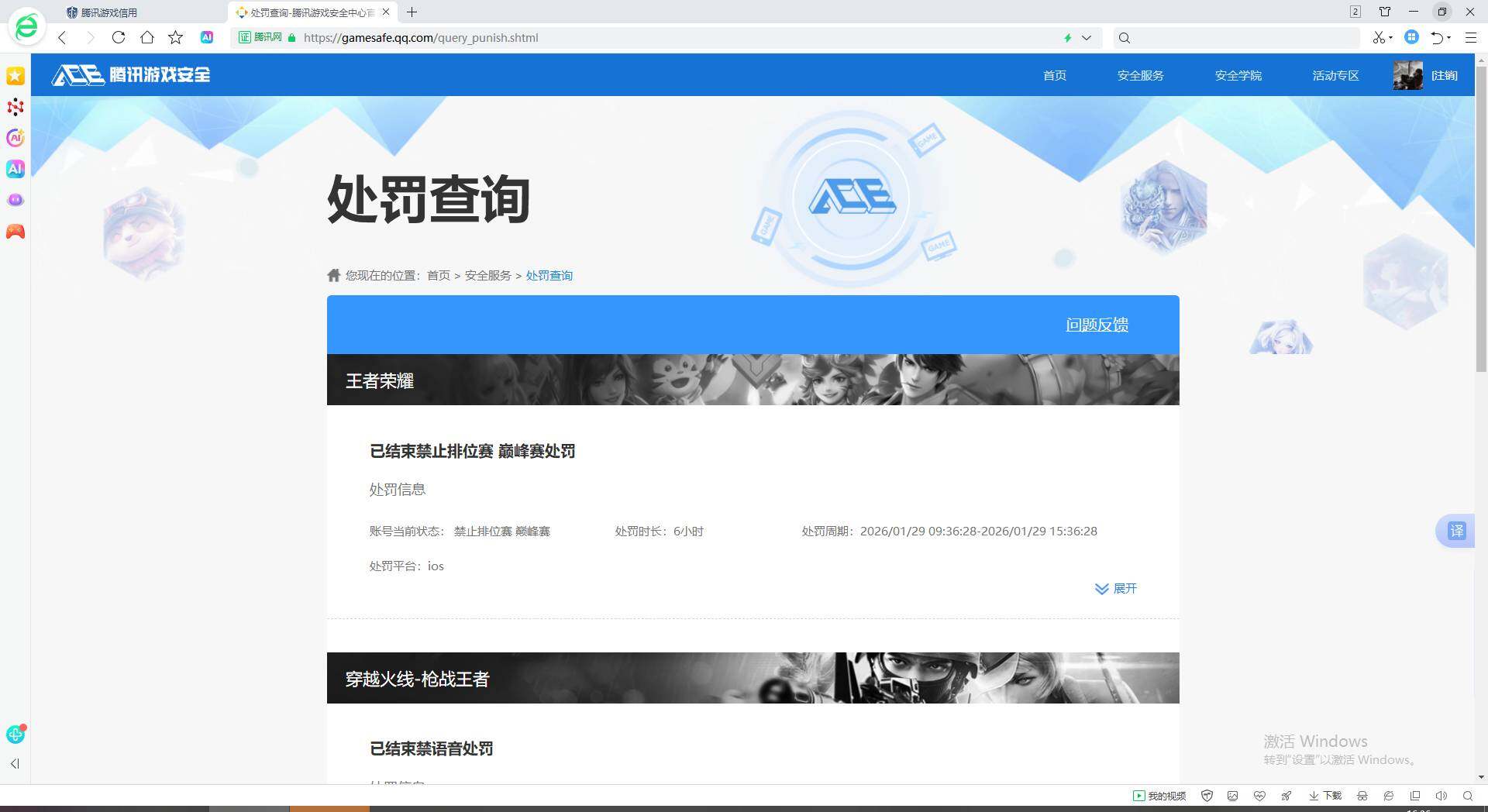Click the 问题反馈 feedback link

pyautogui.click(x=1097, y=325)
